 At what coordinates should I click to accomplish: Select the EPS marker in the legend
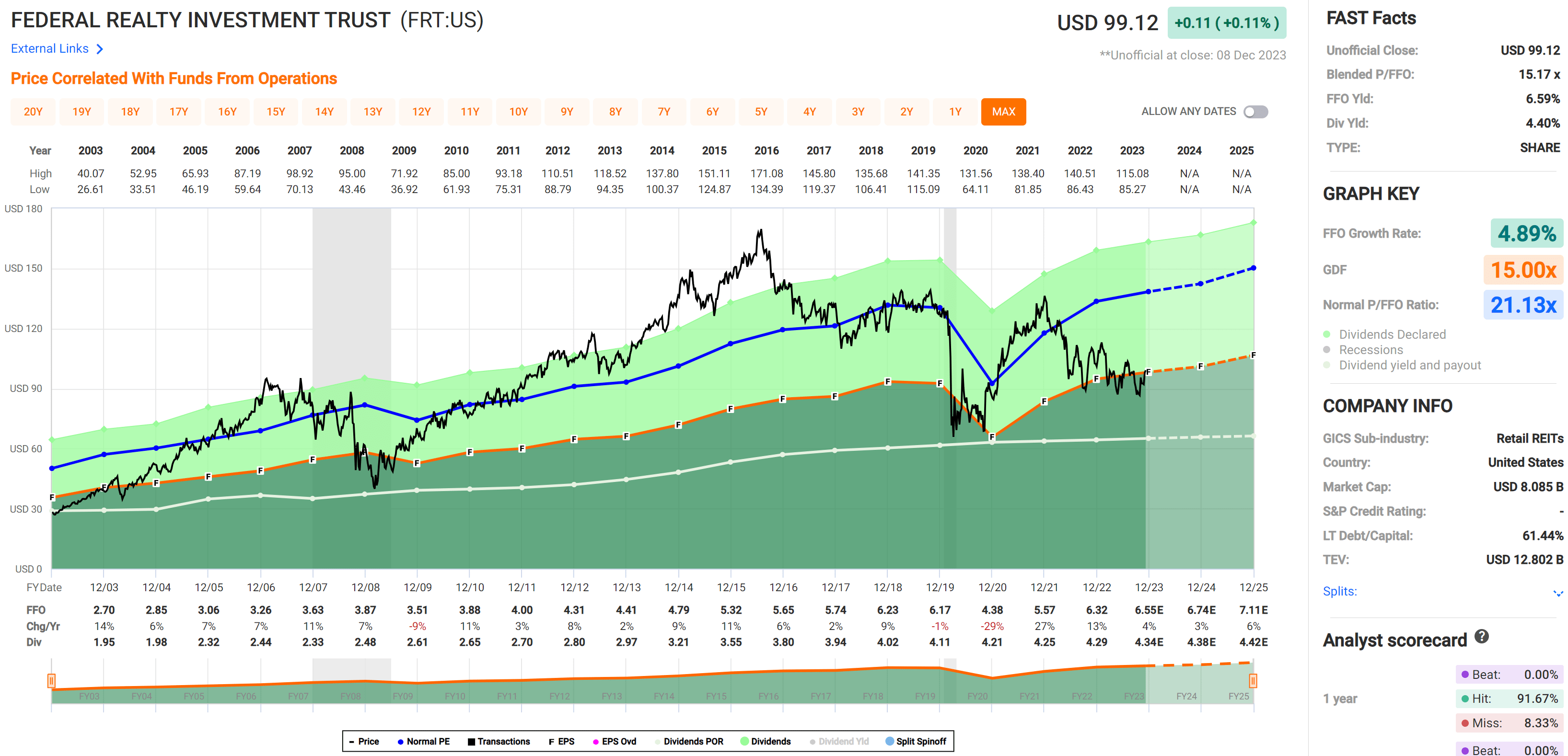(x=551, y=742)
